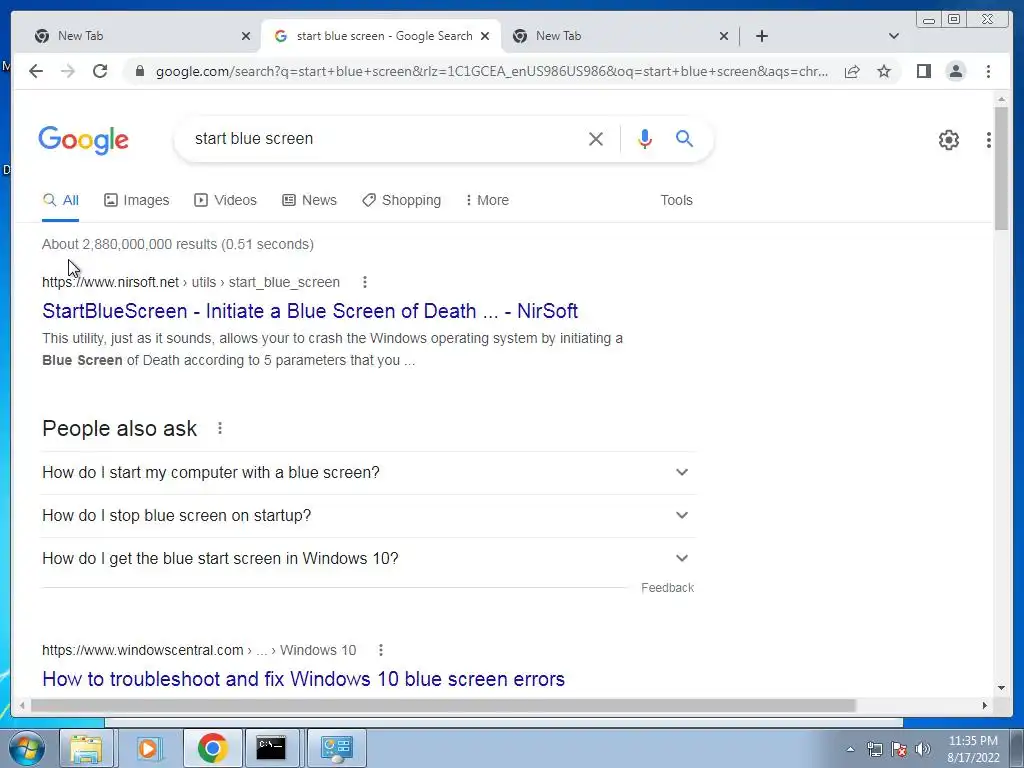
Task: Click the horizontal scrollbar thumb
Action: (x=443, y=705)
